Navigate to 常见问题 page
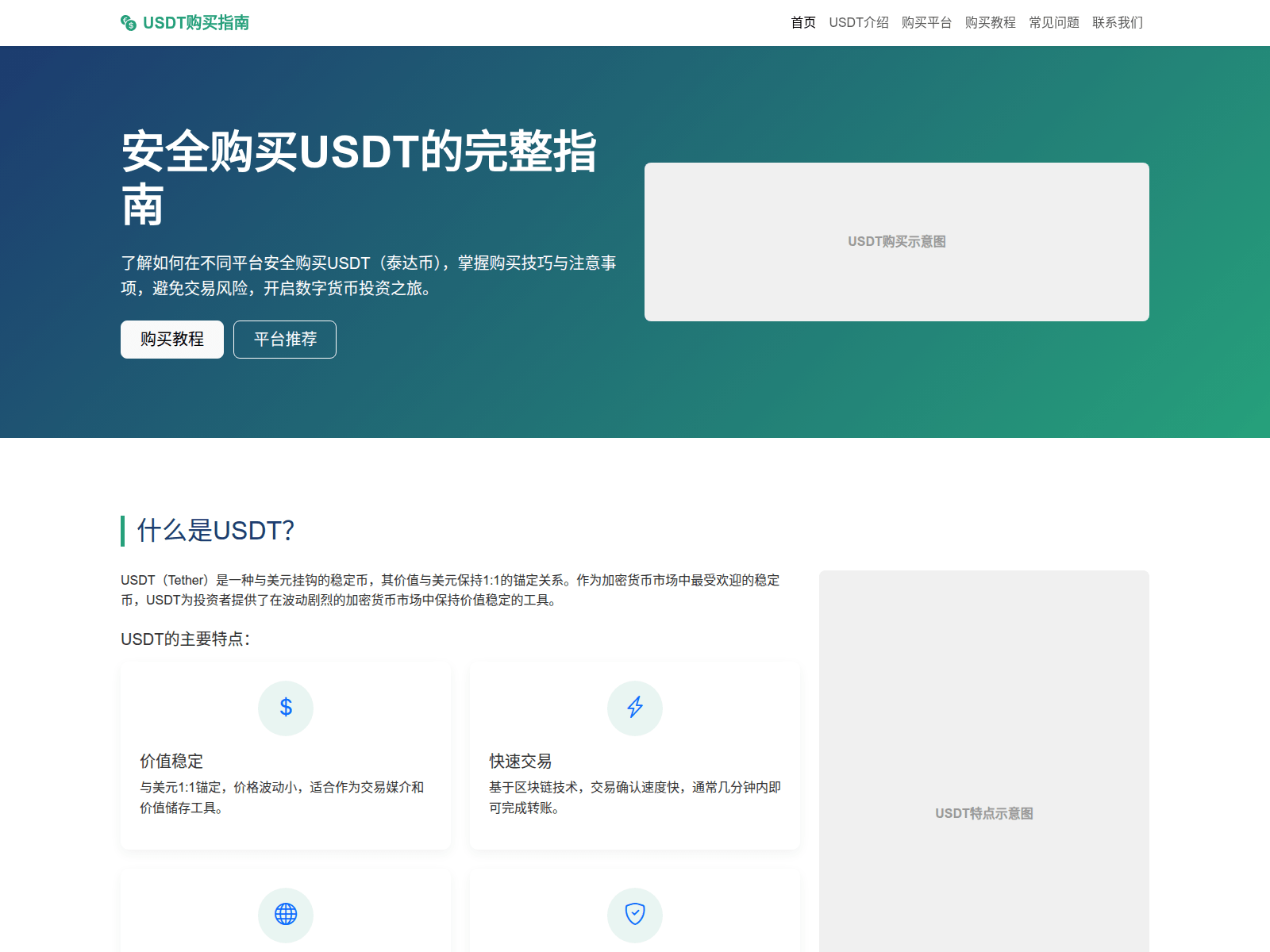Image resolution: width=1270 pixels, height=952 pixels. [1054, 23]
